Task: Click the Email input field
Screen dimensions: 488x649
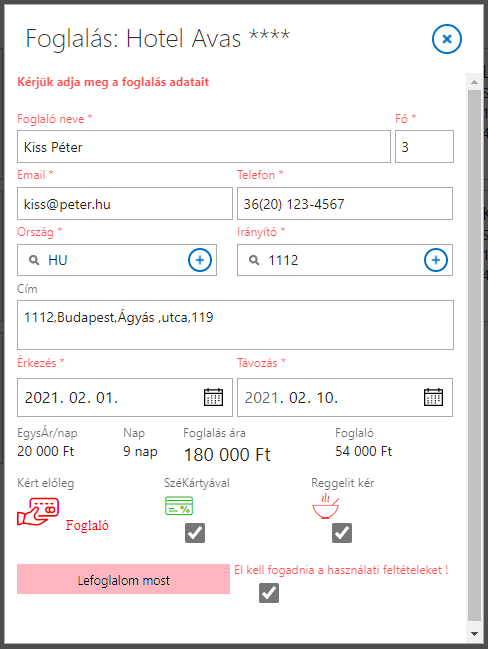Action: [125, 204]
